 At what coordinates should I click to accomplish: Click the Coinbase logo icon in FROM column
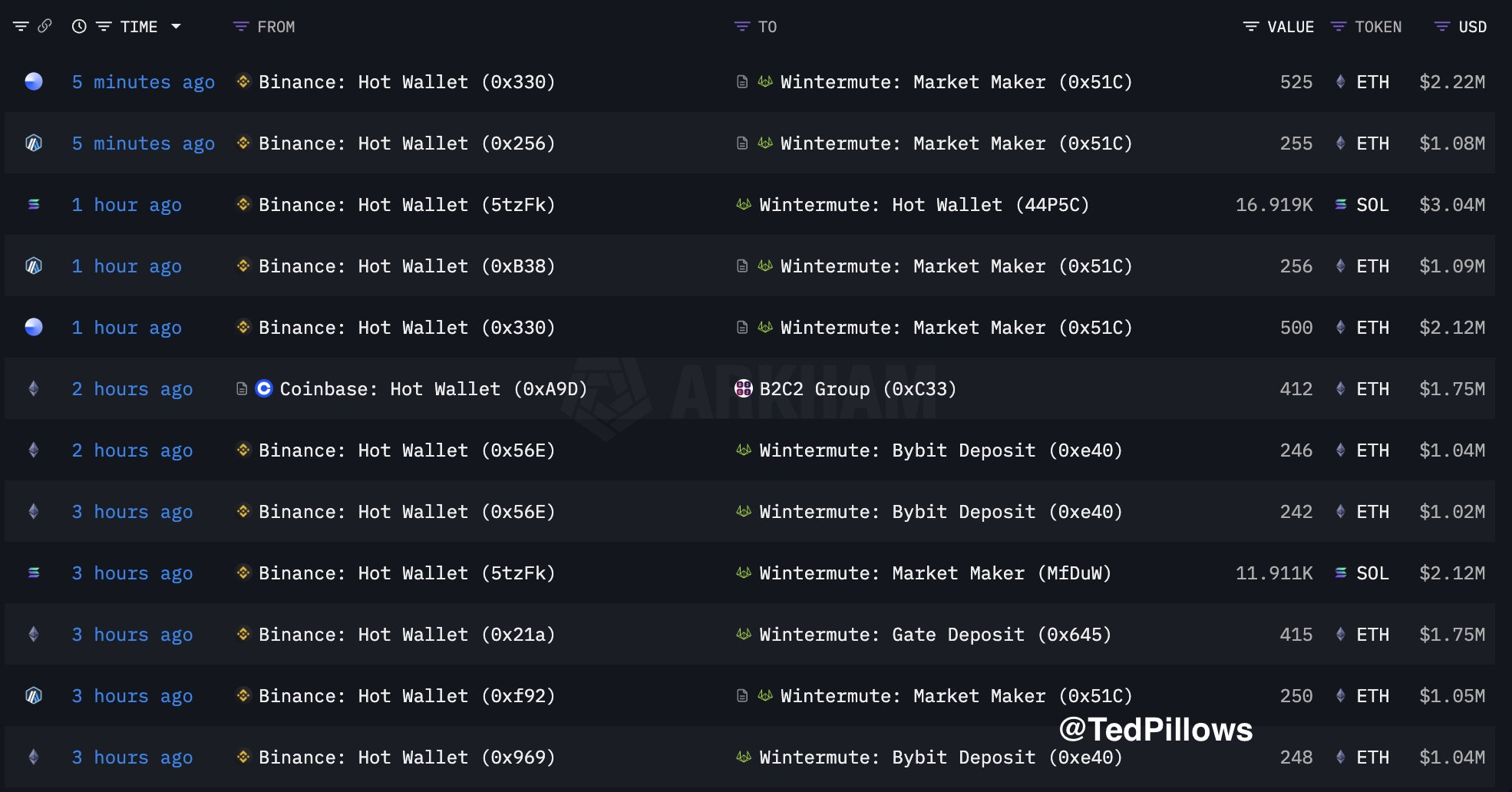coord(264,388)
